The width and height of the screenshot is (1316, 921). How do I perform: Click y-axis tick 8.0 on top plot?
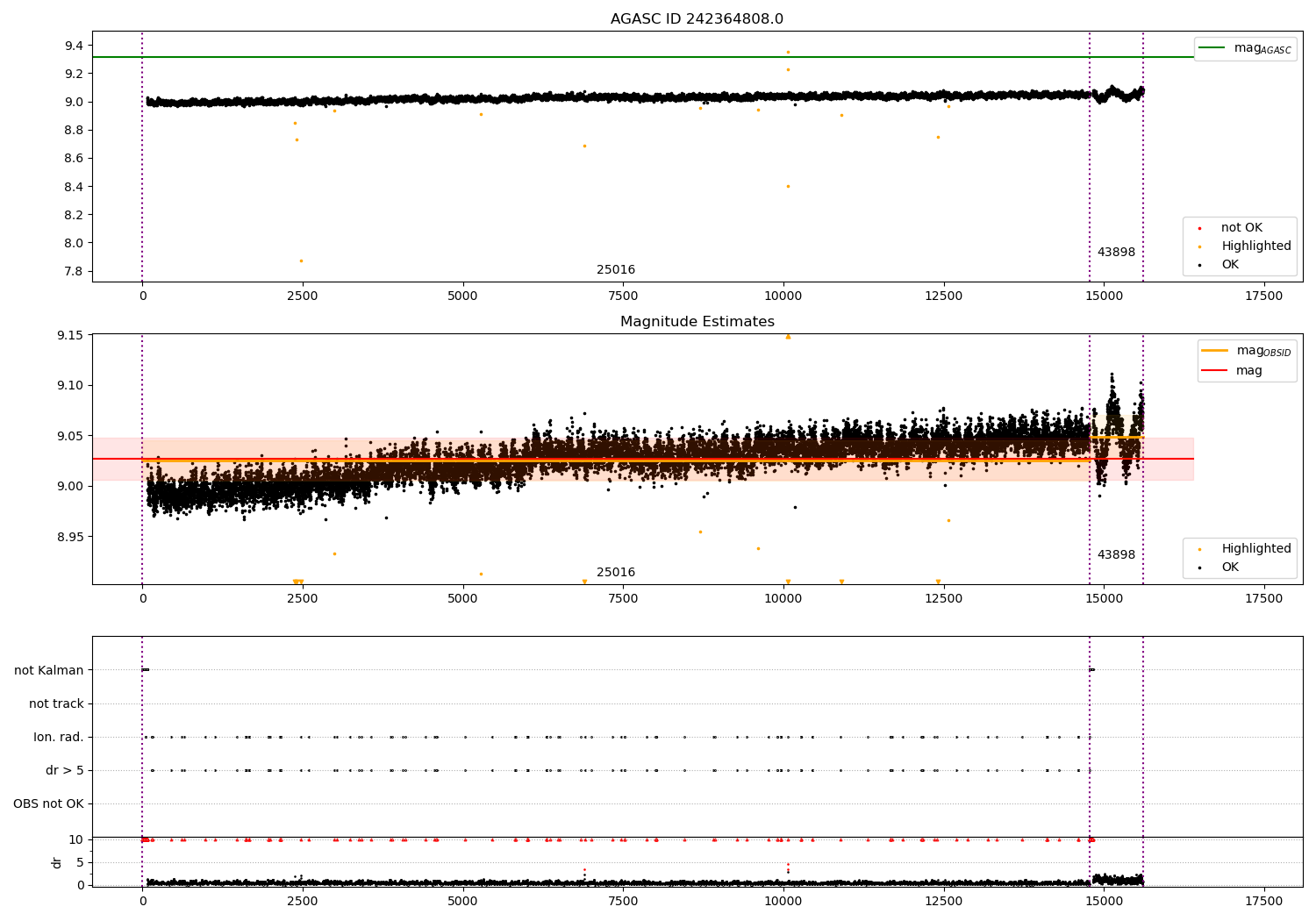pos(75,243)
